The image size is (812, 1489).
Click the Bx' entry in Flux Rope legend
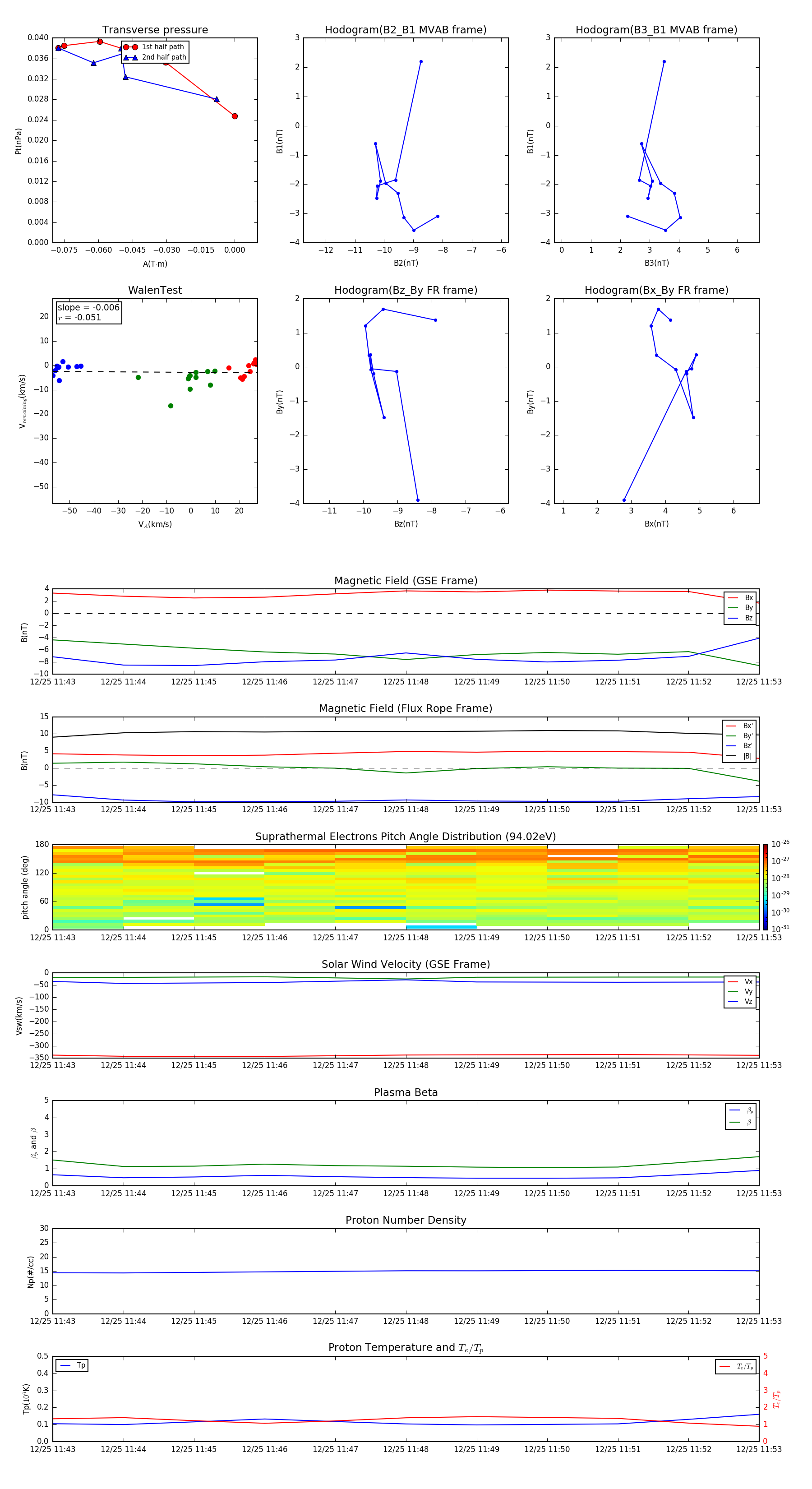(x=739, y=726)
